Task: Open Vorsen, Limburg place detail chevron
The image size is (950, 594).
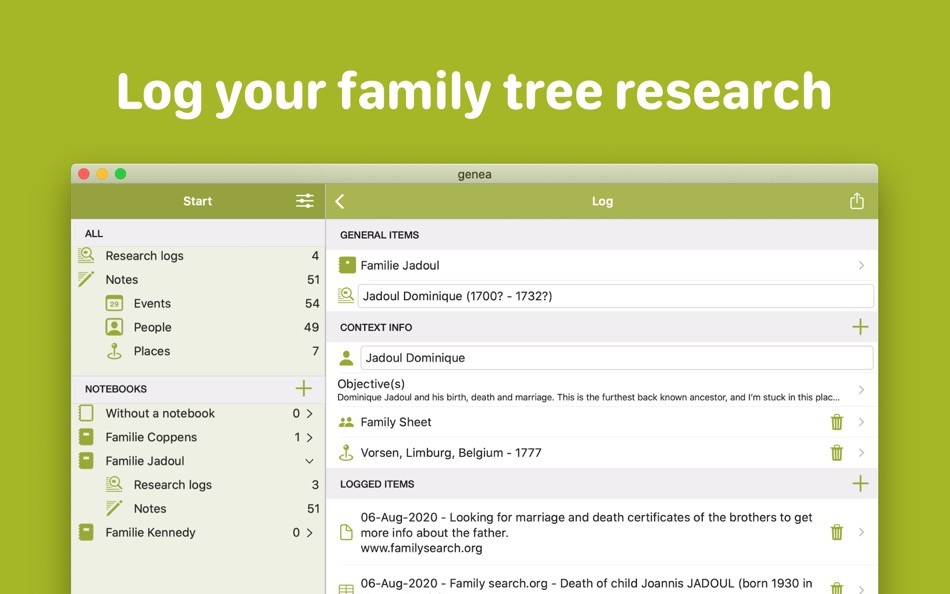Action: point(861,453)
